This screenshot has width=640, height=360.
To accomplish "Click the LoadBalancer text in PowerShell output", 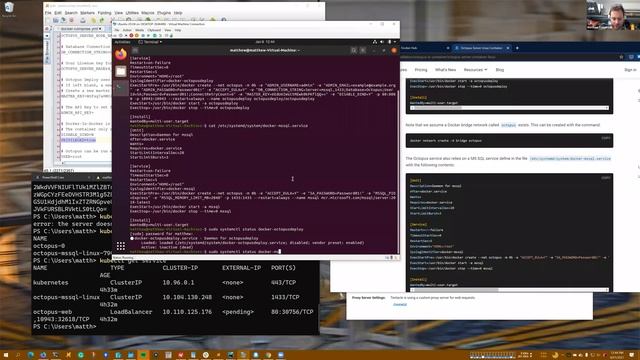I will (x=131, y=312).
